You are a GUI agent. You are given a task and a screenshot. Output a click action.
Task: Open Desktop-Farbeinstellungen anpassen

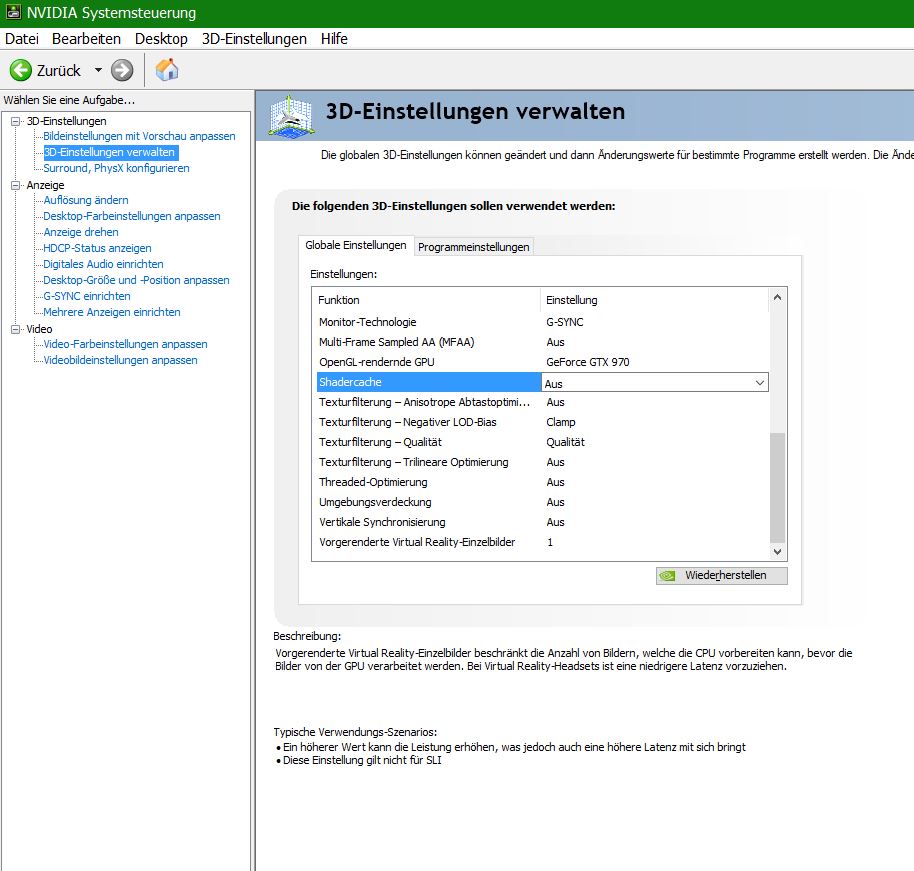[x=132, y=216]
